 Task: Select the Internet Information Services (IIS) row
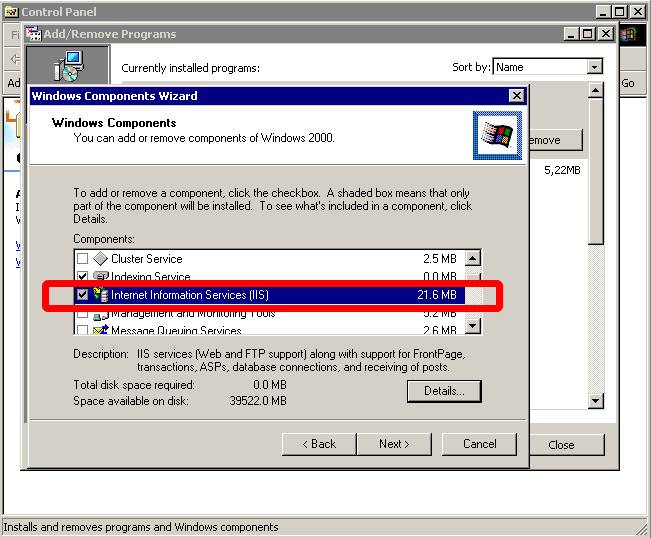tap(260, 295)
